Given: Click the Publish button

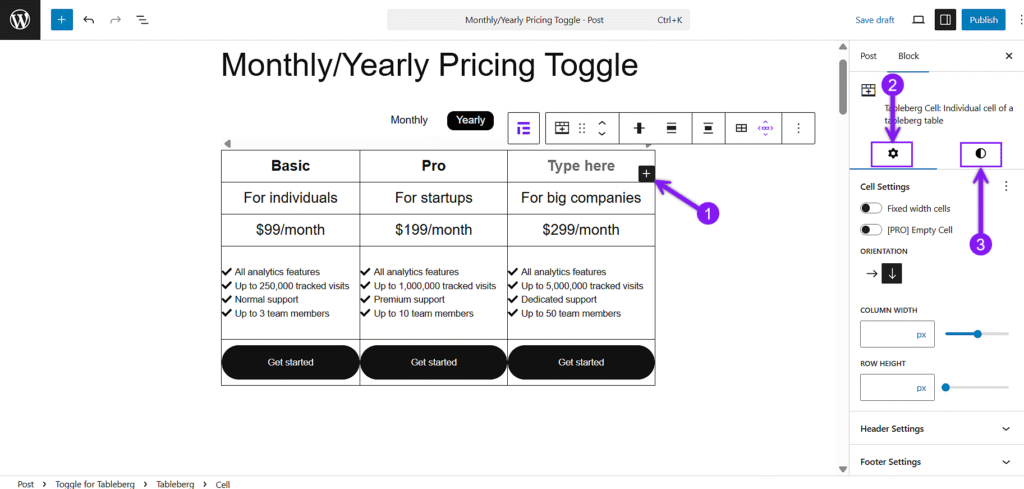Looking at the screenshot, I should 983,20.
